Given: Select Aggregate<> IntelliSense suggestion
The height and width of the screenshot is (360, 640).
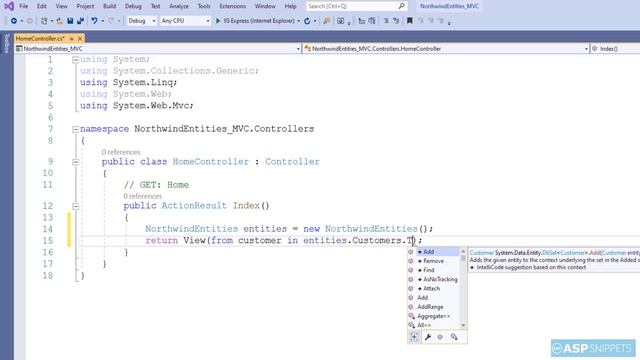Looking at the screenshot, I should coord(433,316).
